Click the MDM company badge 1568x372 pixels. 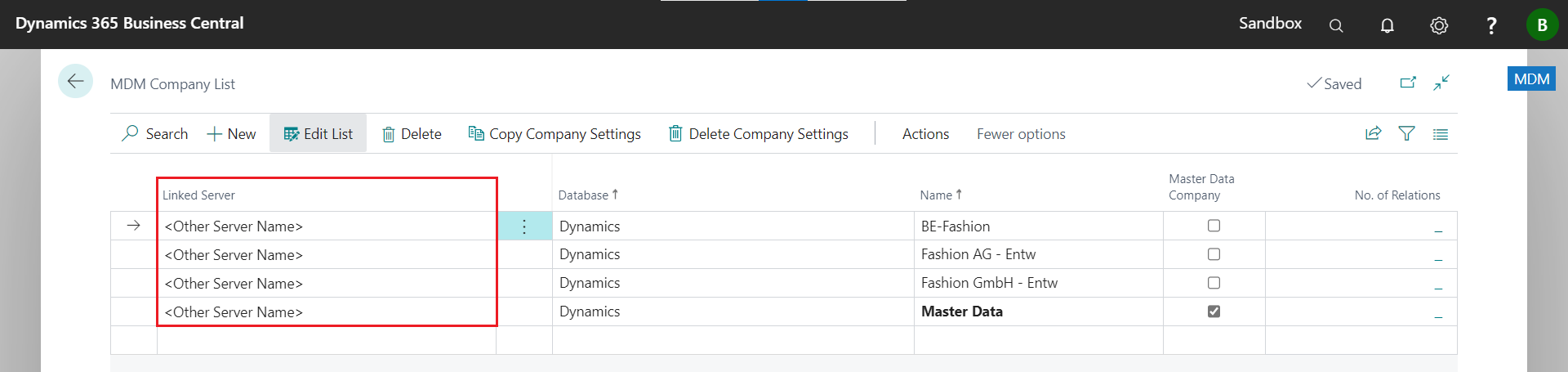tap(1531, 79)
